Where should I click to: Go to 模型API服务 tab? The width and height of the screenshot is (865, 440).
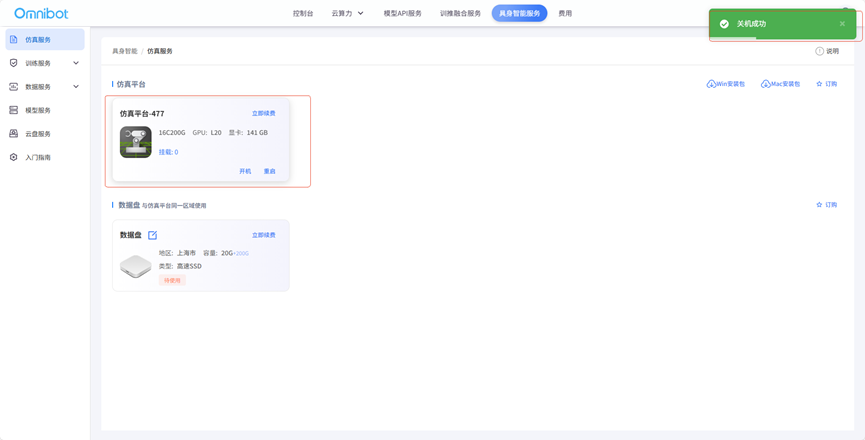(403, 13)
